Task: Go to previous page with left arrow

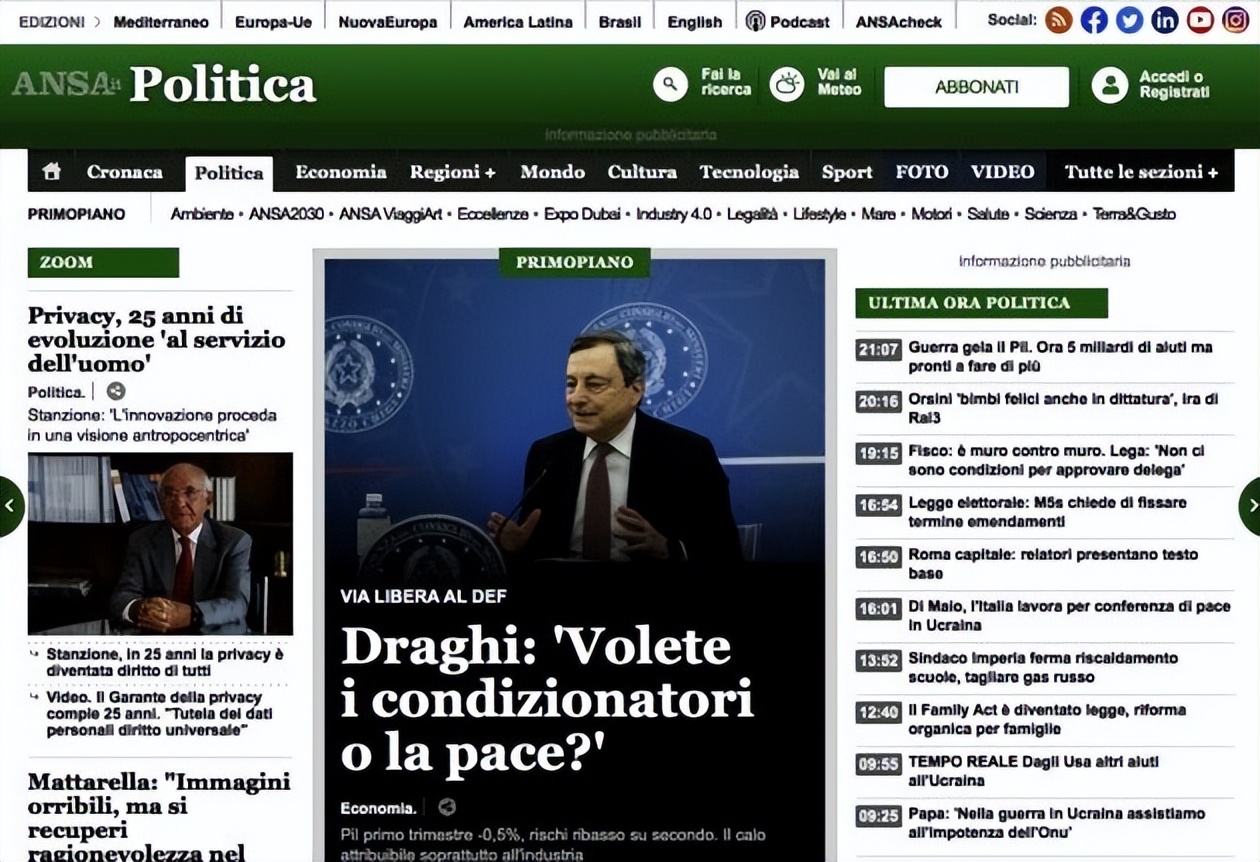Action: [x=11, y=507]
